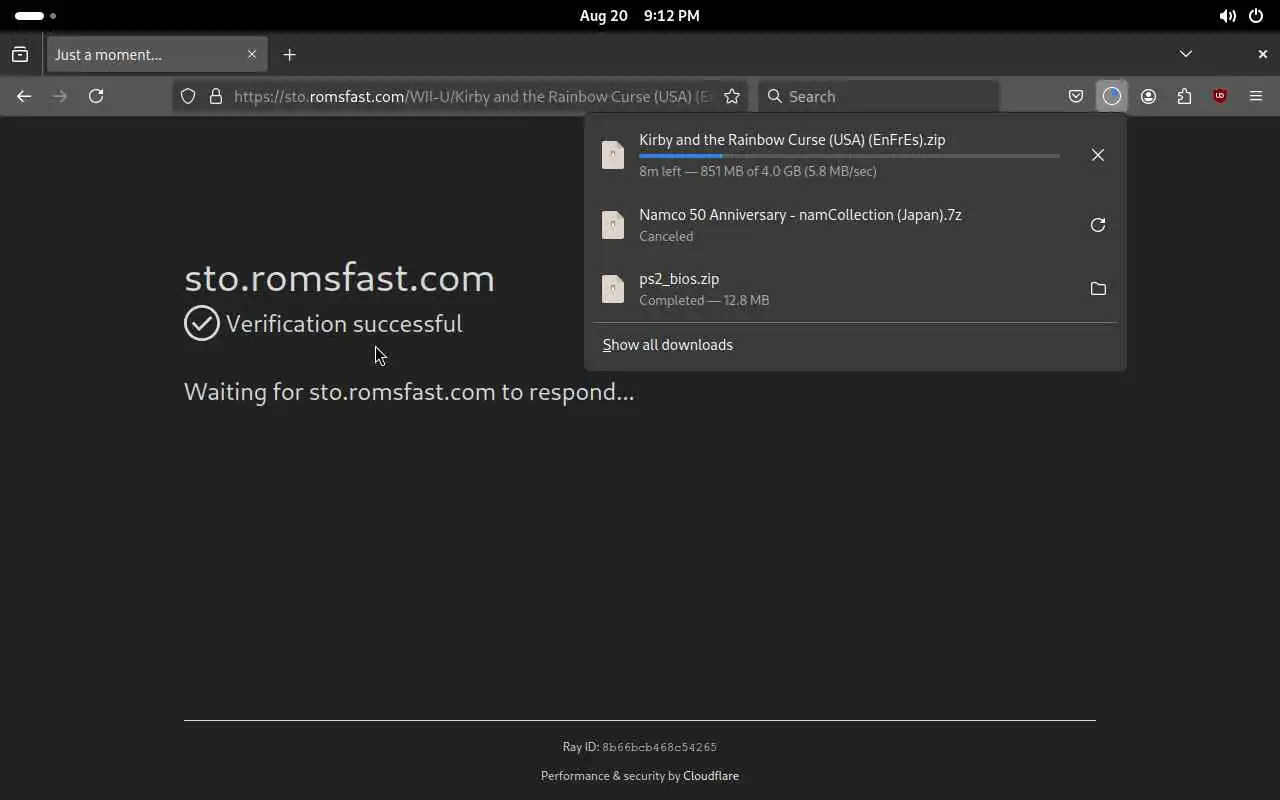Close the 'Just a moment...' tab
Image resolution: width=1280 pixels, height=800 pixels.
pos(252,54)
